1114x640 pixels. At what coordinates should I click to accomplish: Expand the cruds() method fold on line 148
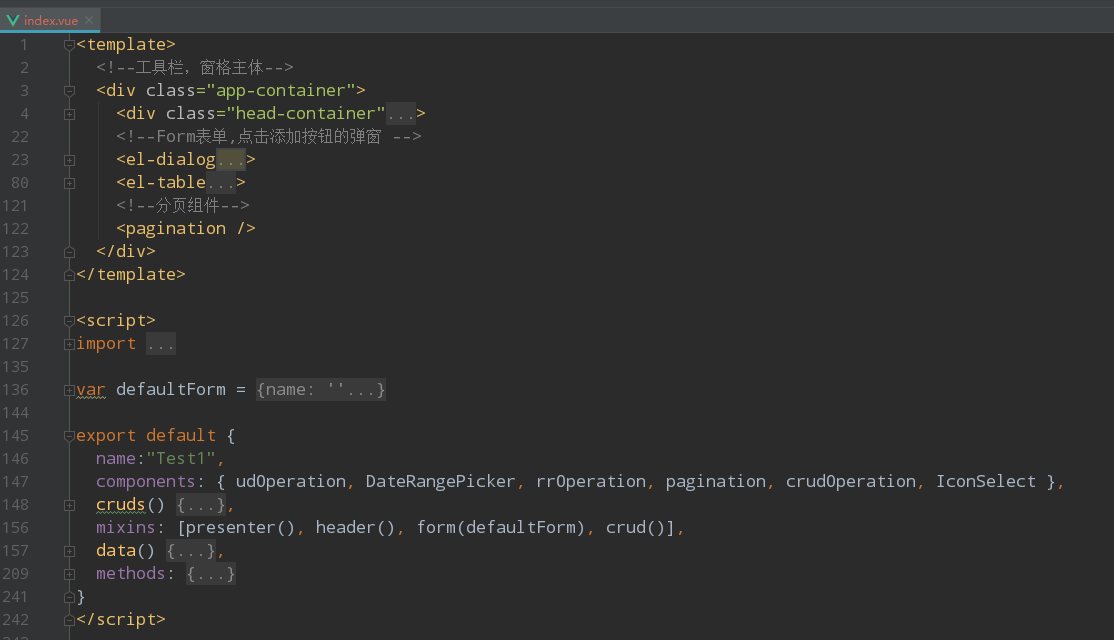(69, 505)
